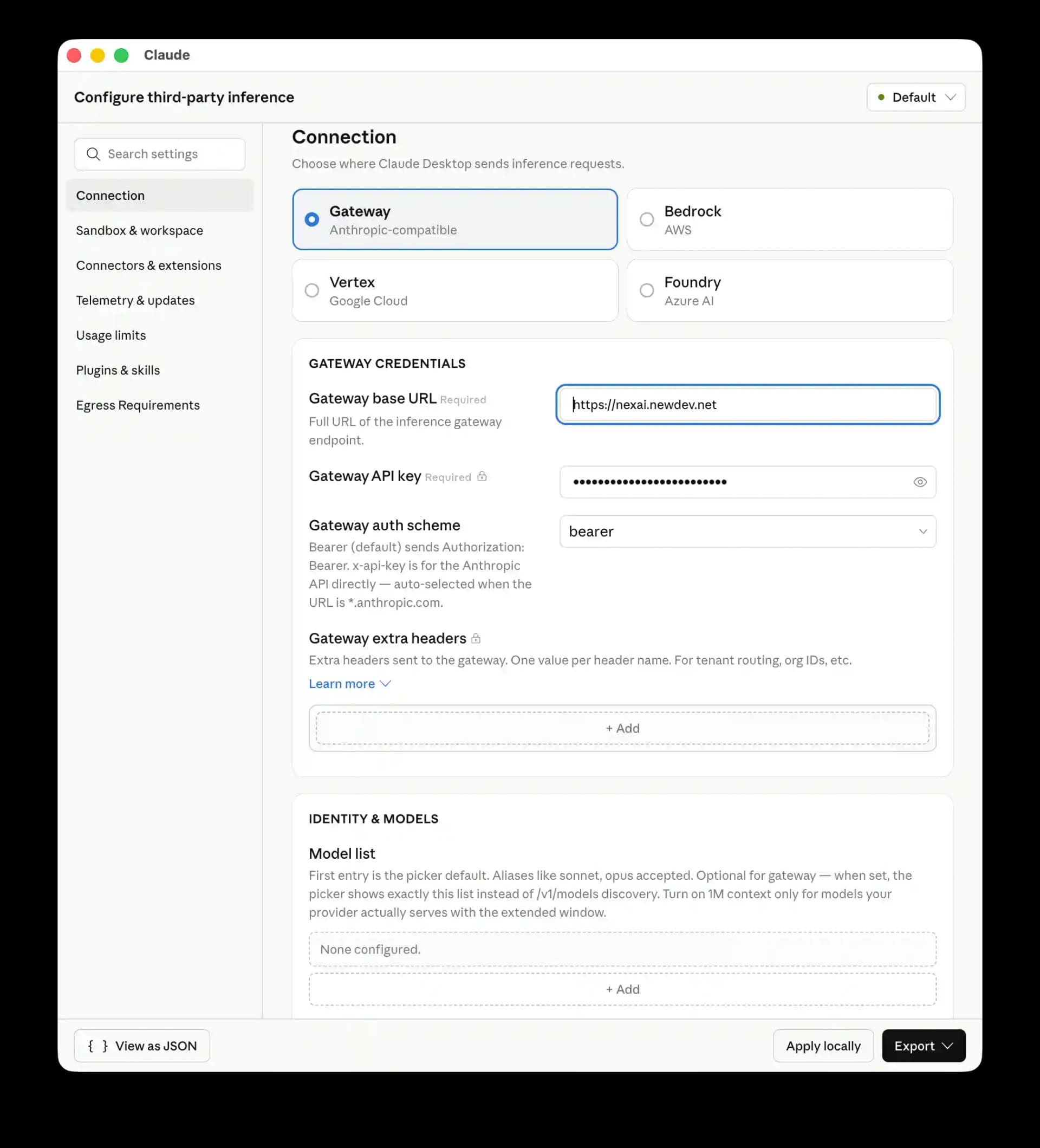The width and height of the screenshot is (1040, 1148).
Task: Open Connectors & extensions section
Action: point(159,265)
